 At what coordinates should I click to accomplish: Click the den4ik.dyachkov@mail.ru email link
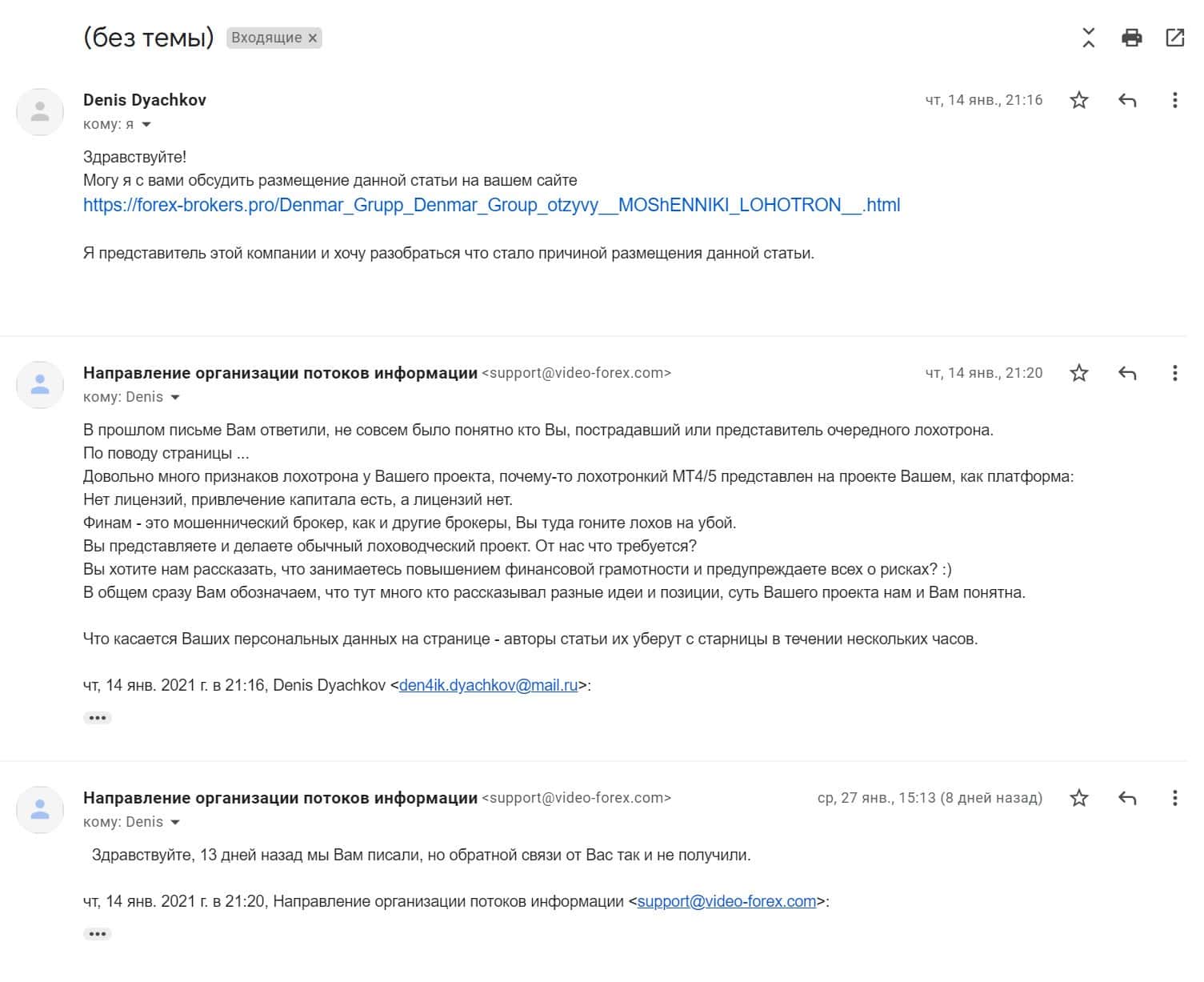point(488,686)
